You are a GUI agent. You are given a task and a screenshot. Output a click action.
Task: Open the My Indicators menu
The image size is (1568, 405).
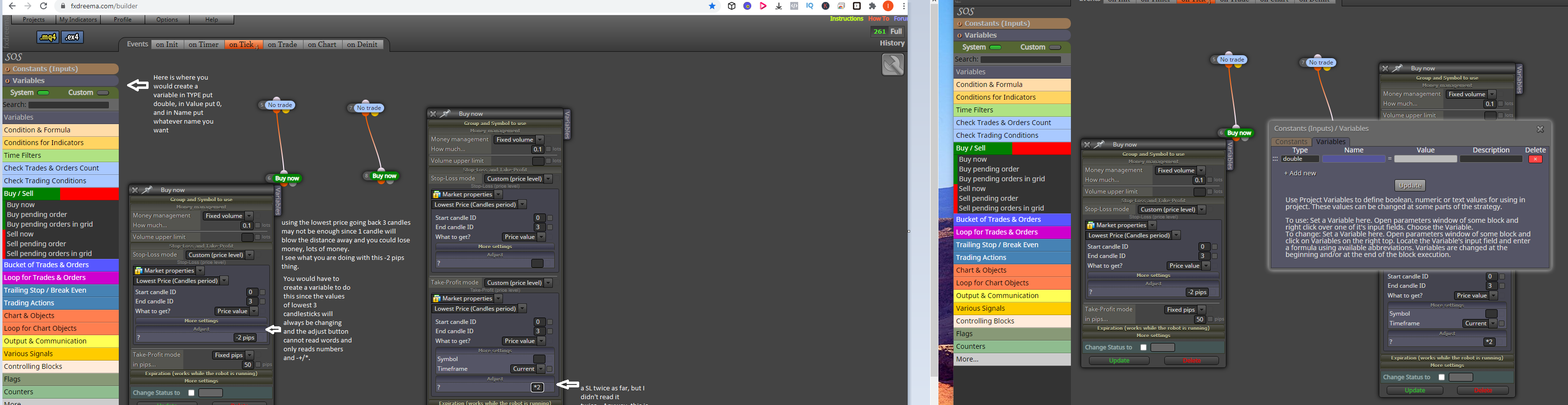tap(78, 20)
